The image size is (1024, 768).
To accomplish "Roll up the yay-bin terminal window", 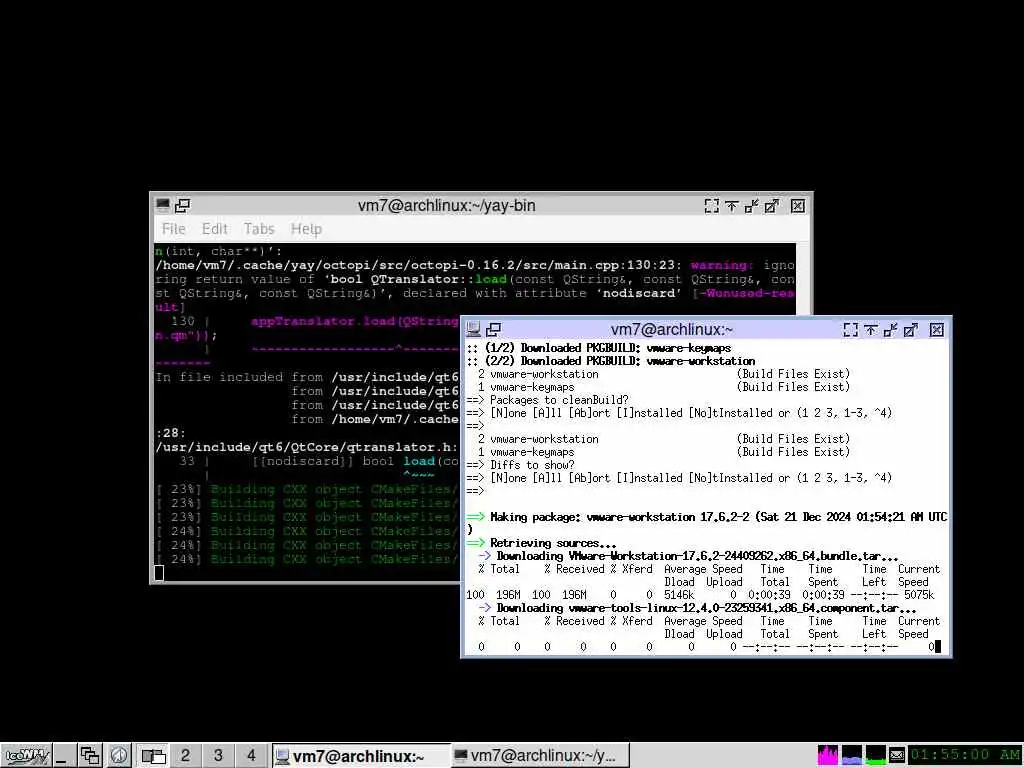I will click(731, 206).
